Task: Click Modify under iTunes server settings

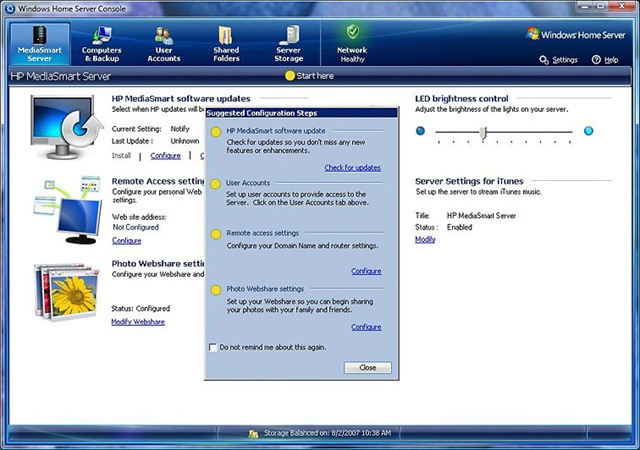Action: click(425, 239)
